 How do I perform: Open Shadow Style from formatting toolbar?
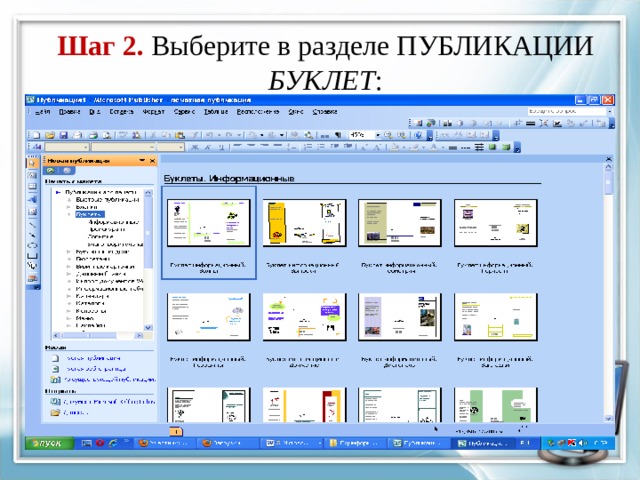click(493, 147)
